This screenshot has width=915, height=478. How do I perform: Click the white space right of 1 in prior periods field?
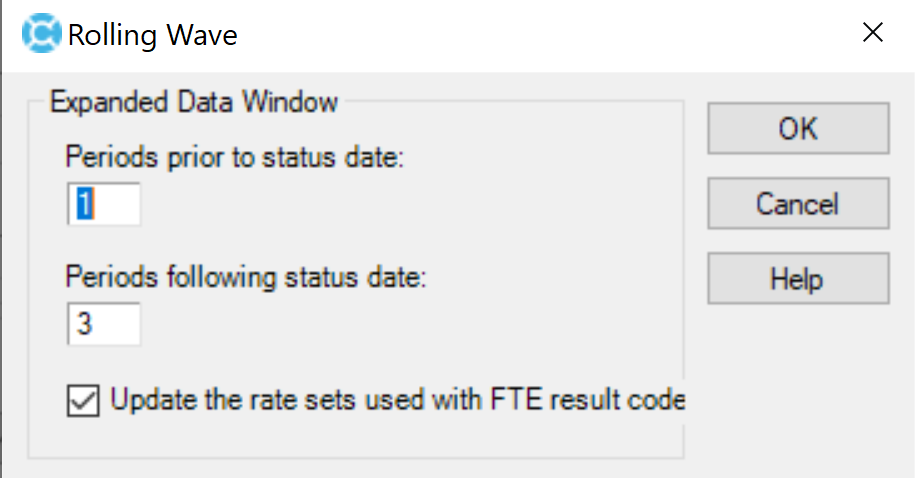117,204
